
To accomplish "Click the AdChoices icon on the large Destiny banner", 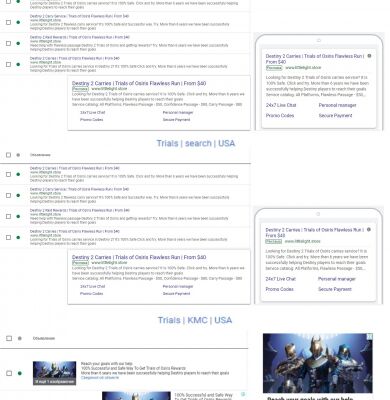I will (370, 337).
